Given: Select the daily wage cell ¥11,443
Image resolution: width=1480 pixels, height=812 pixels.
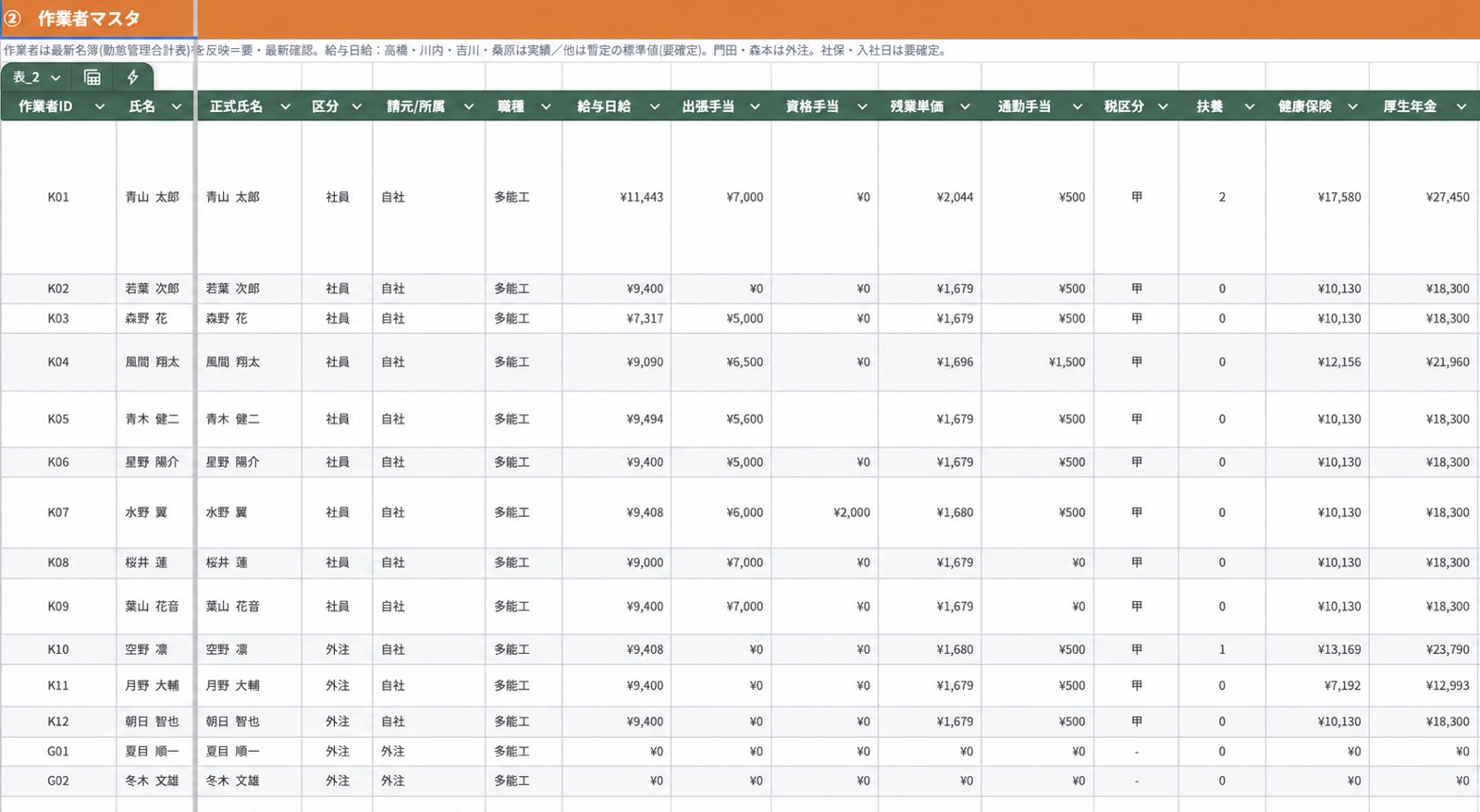Looking at the screenshot, I should (x=616, y=197).
